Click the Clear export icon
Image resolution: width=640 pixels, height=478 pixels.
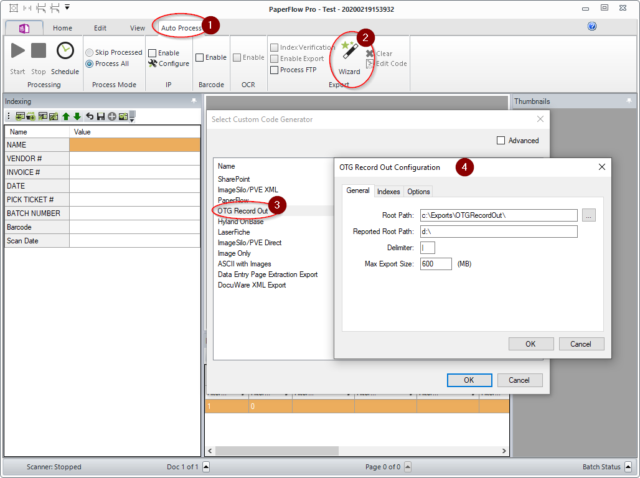(x=370, y=53)
